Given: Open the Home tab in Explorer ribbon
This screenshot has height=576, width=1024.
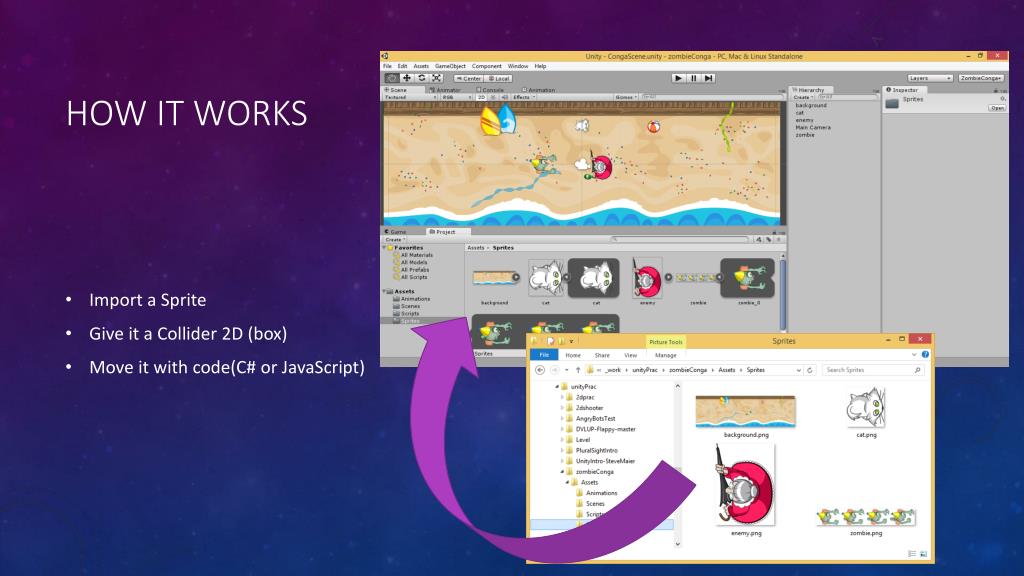Looking at the screenshot, I should [573, 355].
